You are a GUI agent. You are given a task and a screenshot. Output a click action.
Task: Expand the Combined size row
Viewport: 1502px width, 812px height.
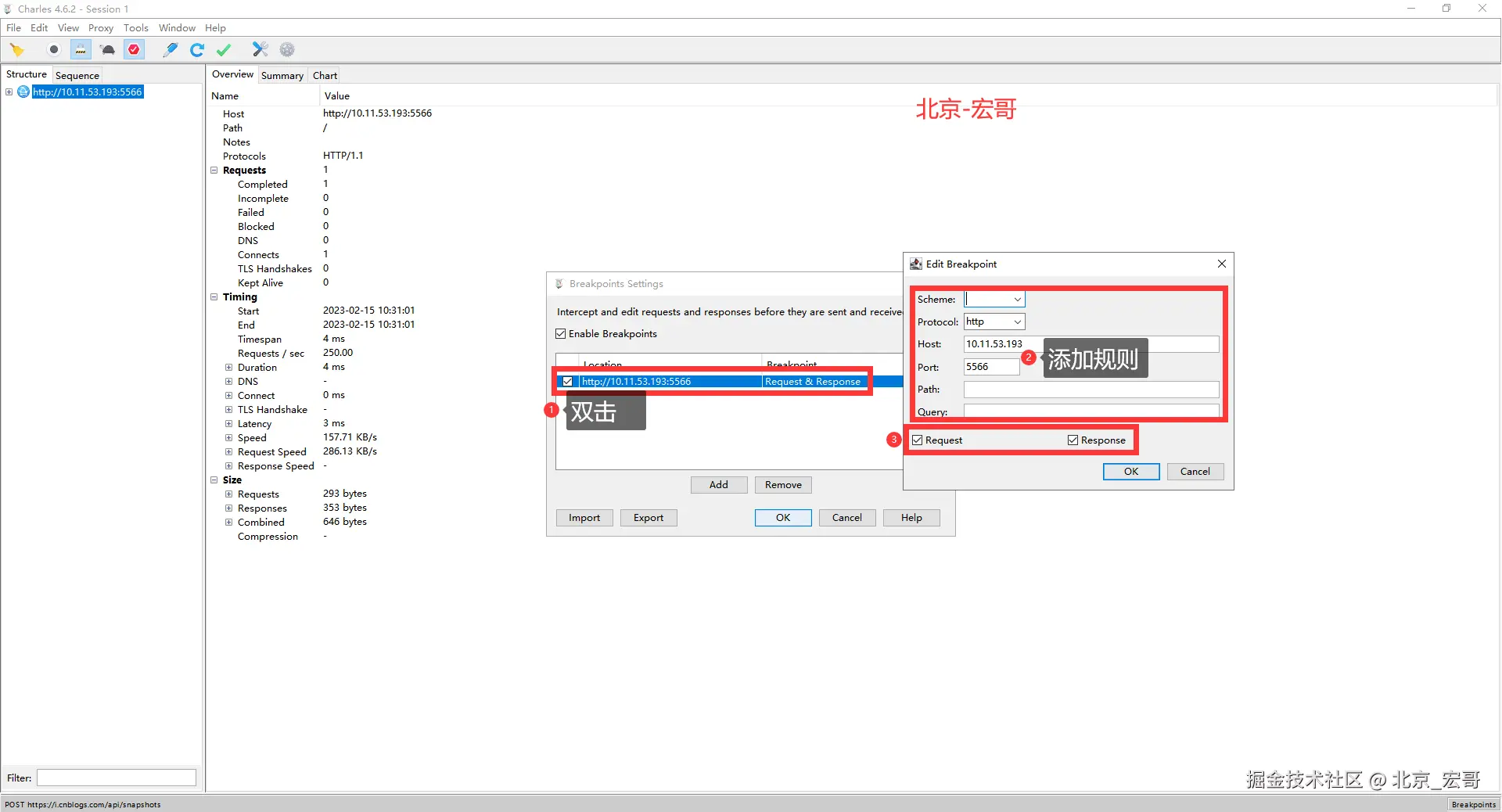click(229, 523)
